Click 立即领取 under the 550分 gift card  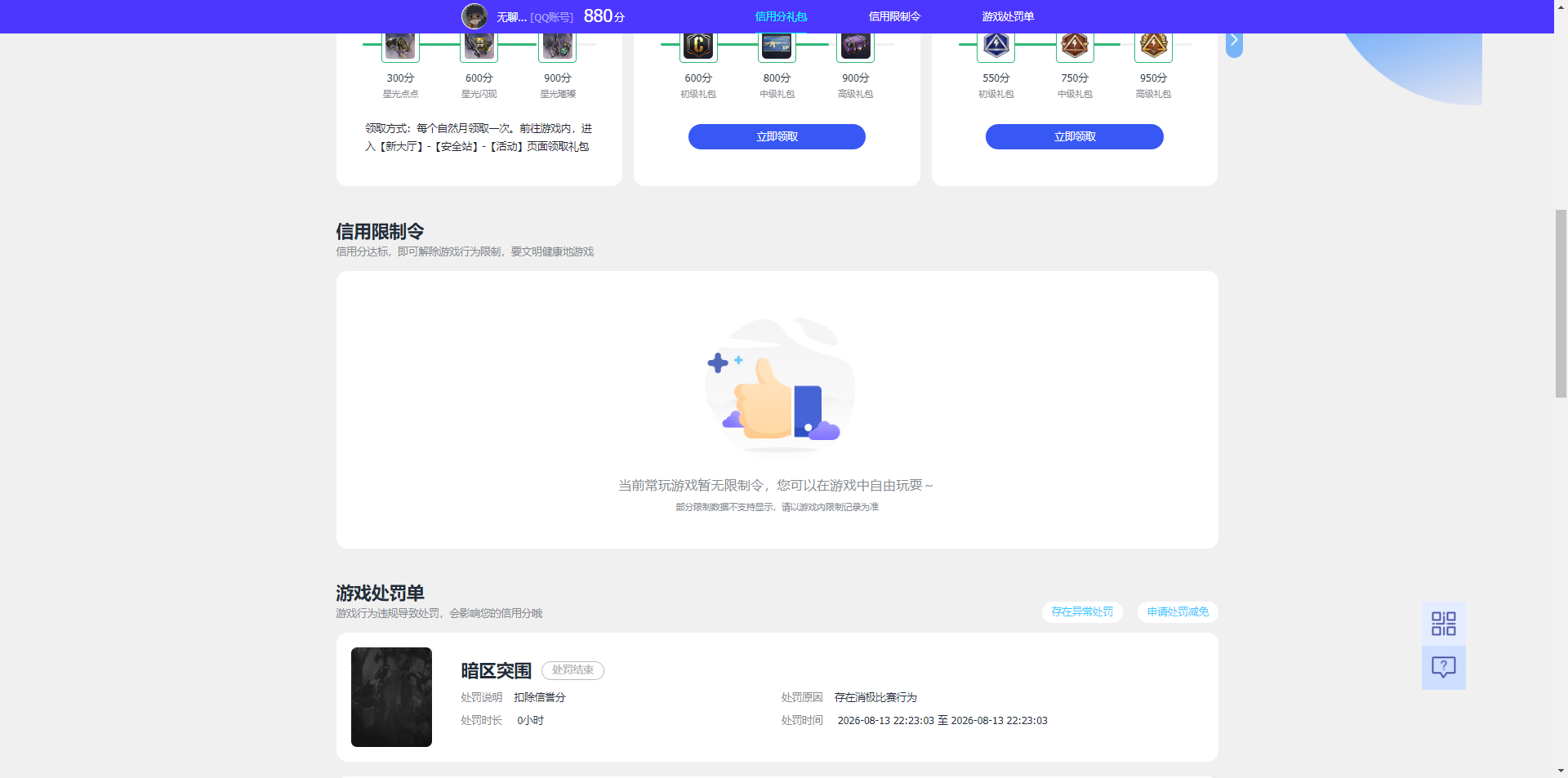(1075, 136)
